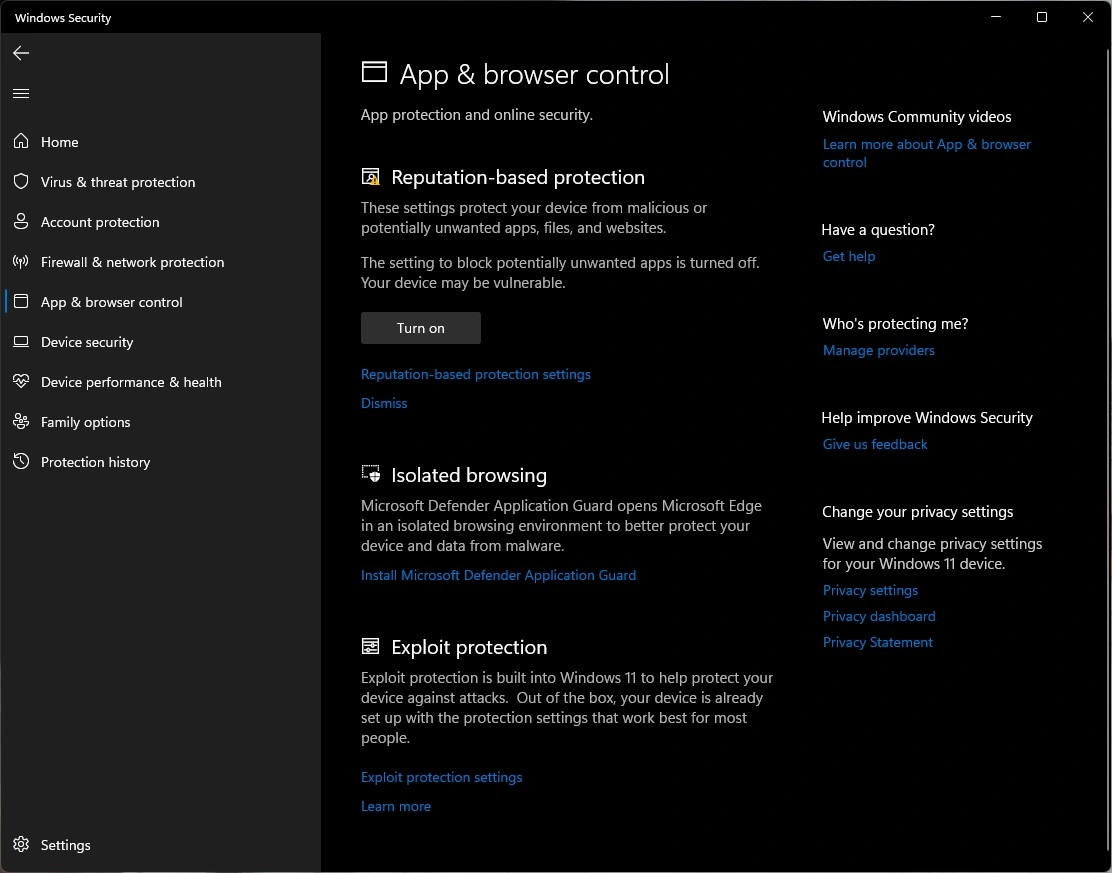This screenshot has width=1112, height=873.
Task: Click the Firewall & network antenna icon
Action: tap(21, 262)
